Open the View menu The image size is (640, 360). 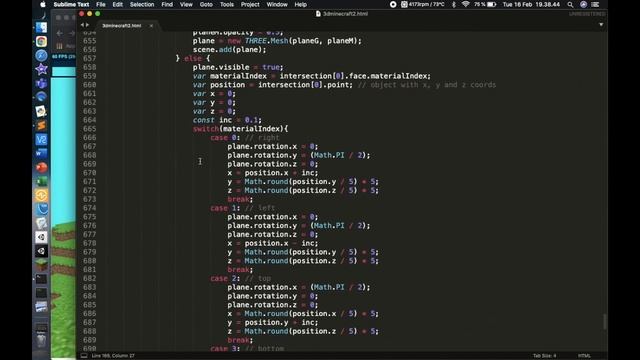point(186,4)
